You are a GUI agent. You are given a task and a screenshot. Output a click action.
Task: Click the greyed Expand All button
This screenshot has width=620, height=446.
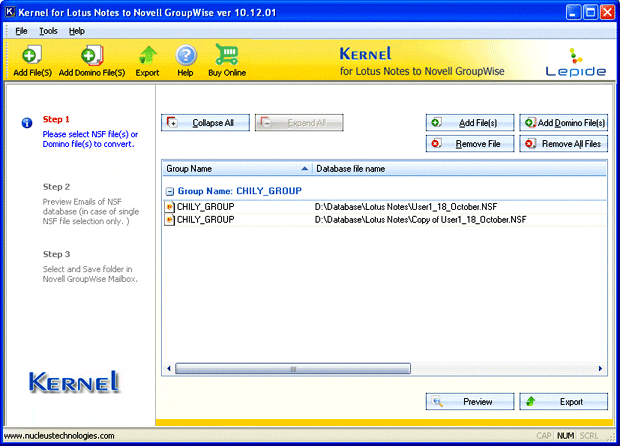click(x=299, y=123)
